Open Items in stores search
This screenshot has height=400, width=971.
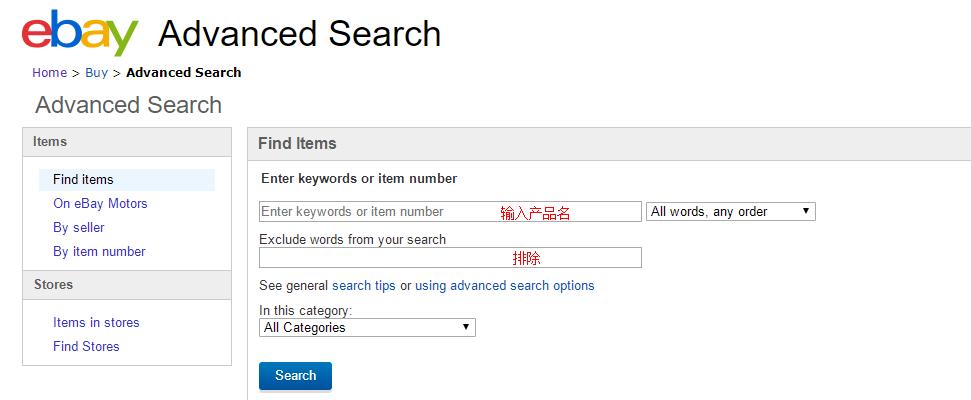(96, 323)
